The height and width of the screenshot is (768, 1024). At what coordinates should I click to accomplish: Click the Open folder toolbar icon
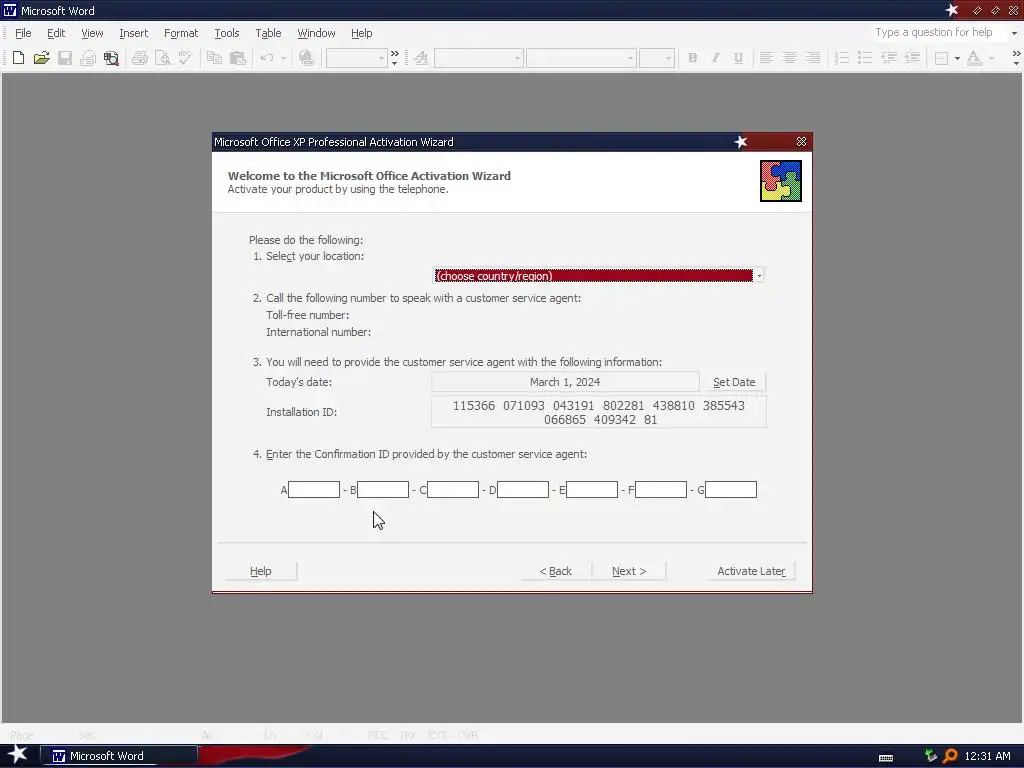point(41,58)
